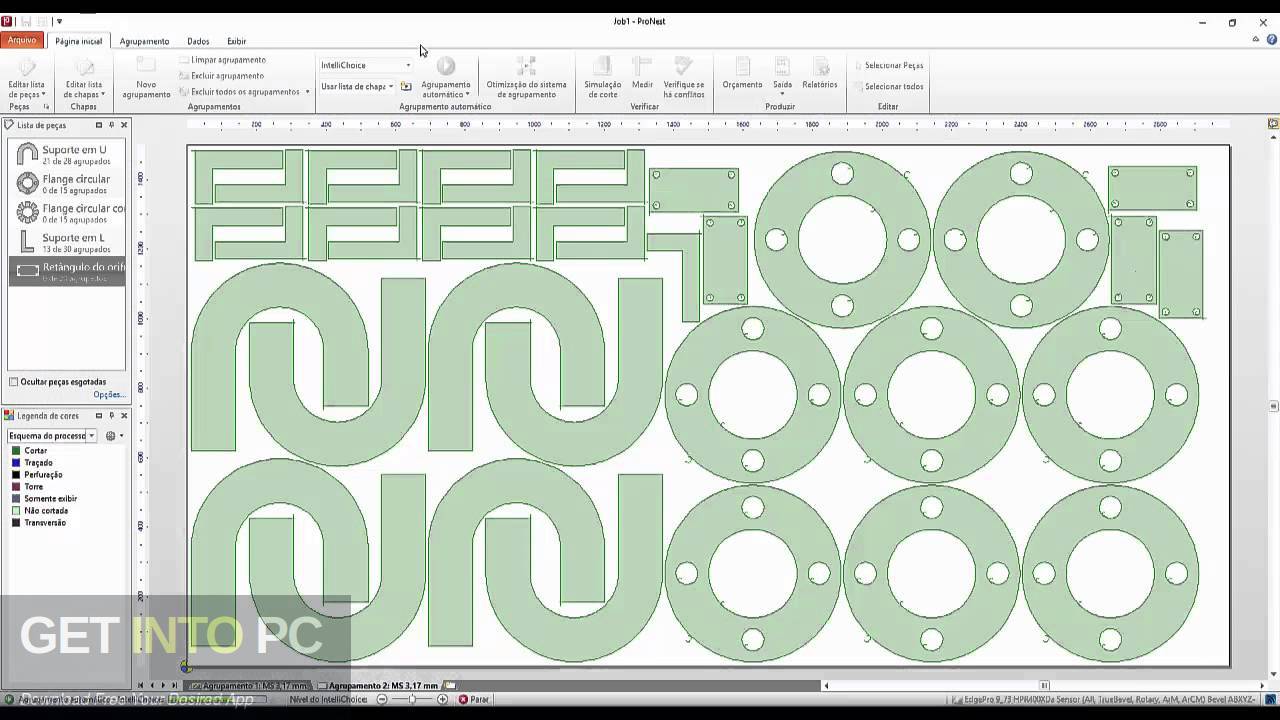The image size is (1280, 720).
Task: Click the Cortar color swatch
Action: tap(16, 451)
